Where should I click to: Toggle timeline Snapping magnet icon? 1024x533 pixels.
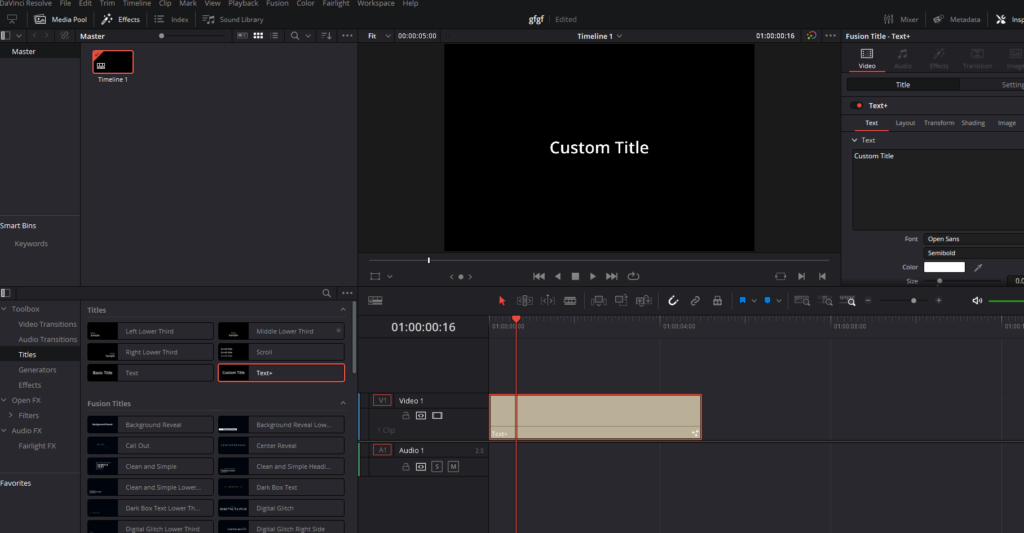(x=673, y=300)
